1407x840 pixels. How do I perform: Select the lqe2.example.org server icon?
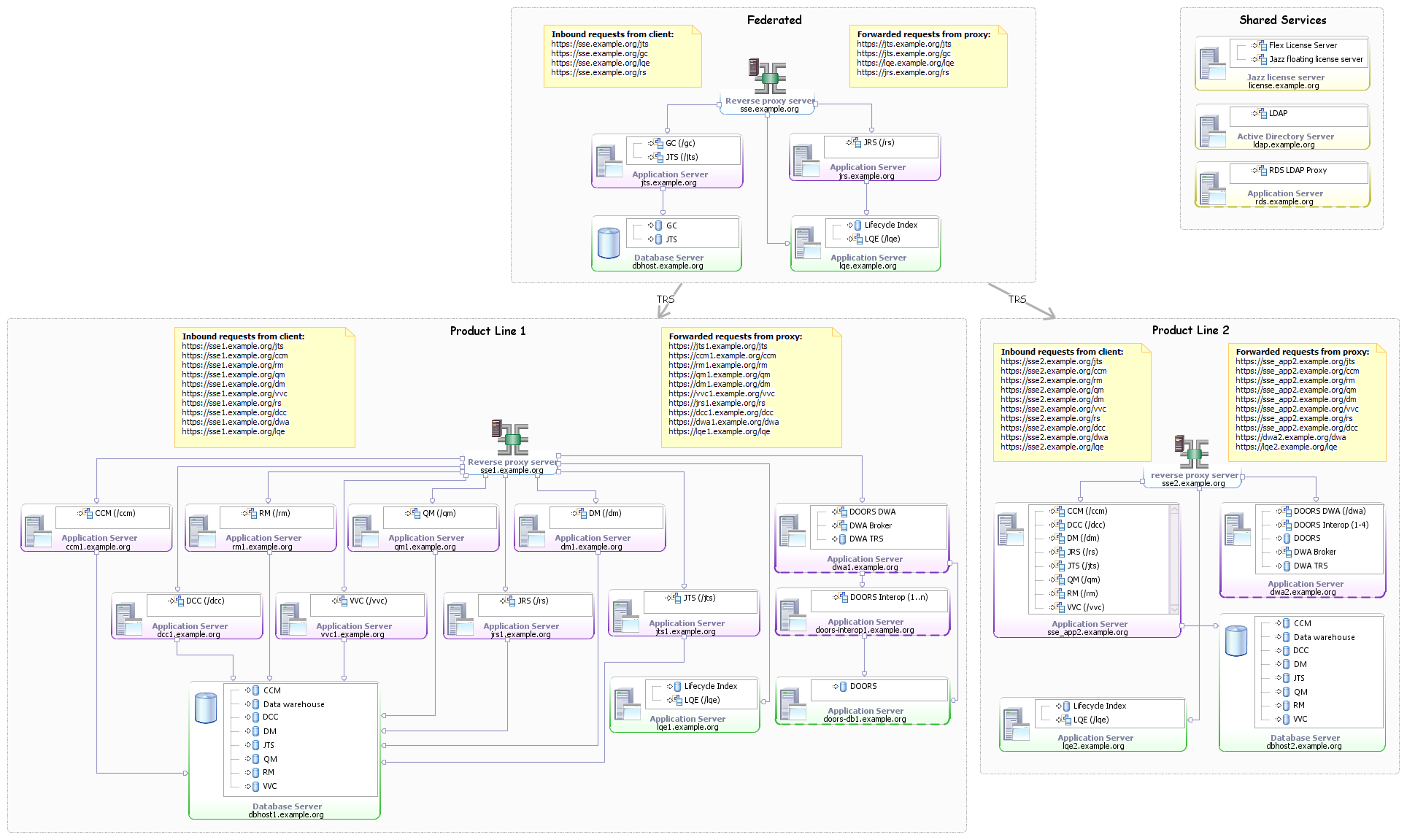coord(1017,725)
